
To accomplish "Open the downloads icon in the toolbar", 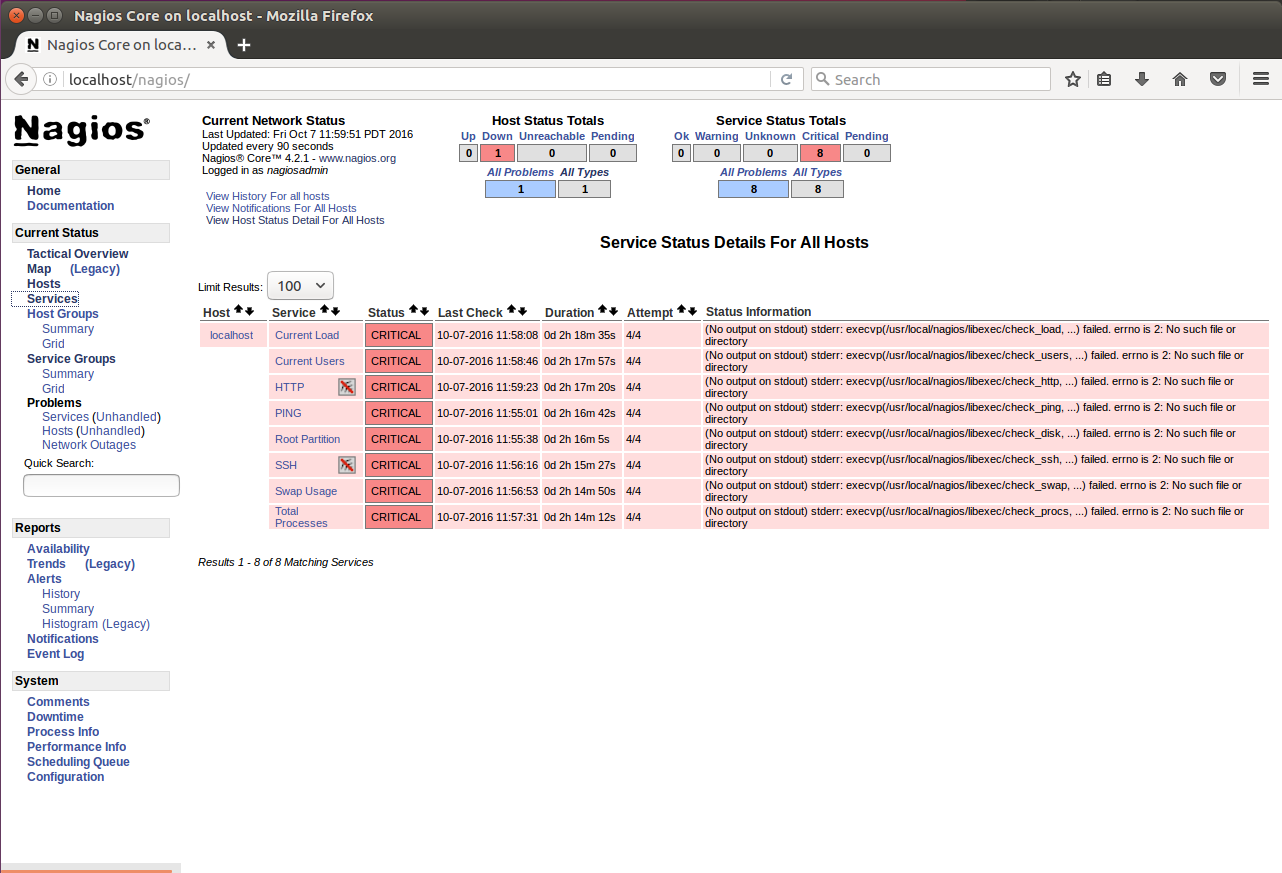I will [1142, 78].
